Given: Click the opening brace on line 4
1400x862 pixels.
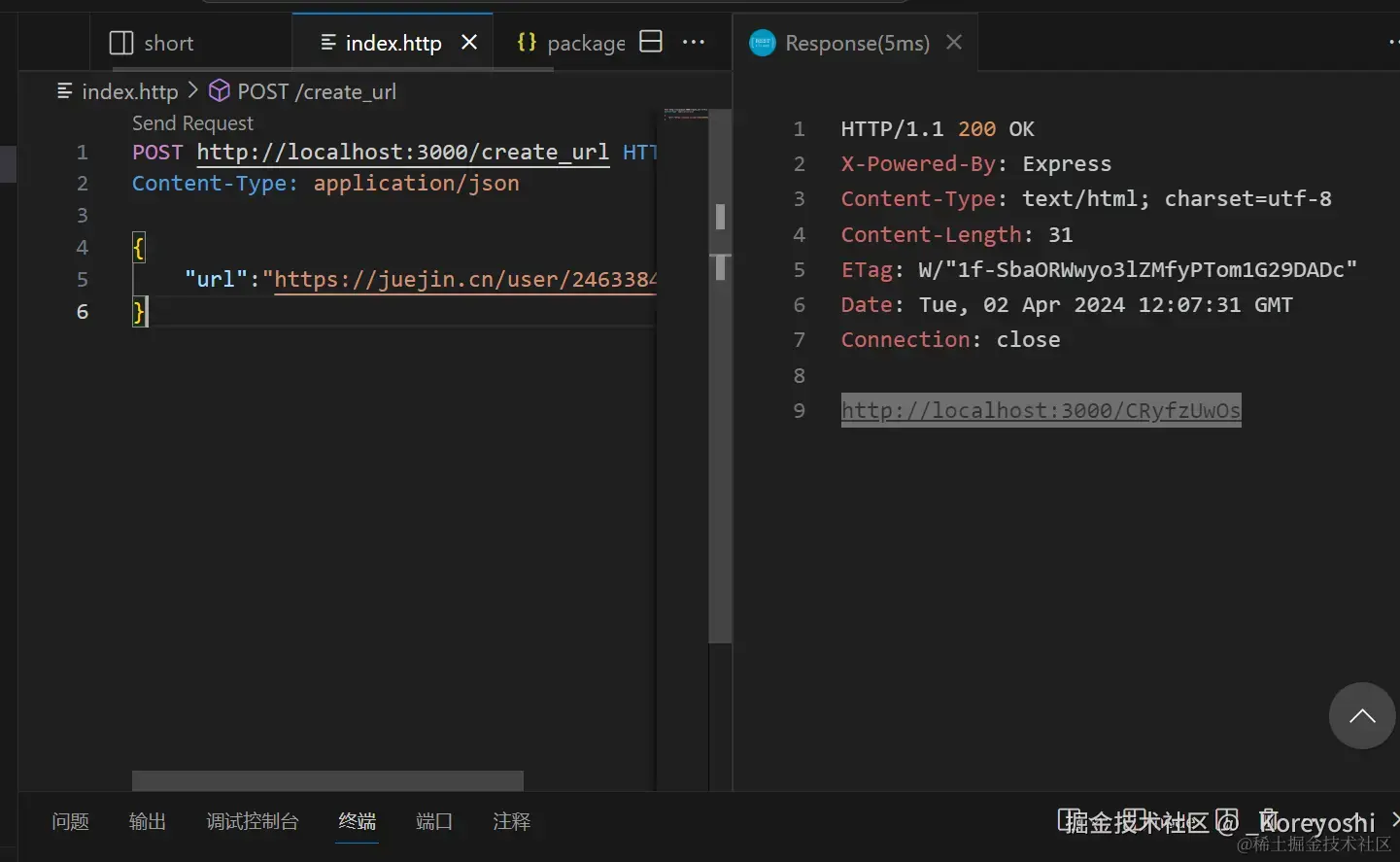Looking at the screenshot, I should pyautogui.click(x=139, y=248).
